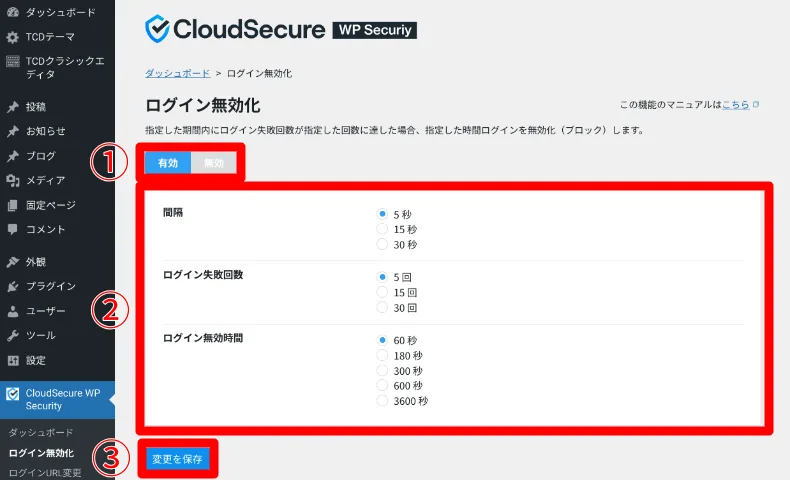Click the 外観 paintbrush icon
The image size is (790, 480).
(13, 262)
